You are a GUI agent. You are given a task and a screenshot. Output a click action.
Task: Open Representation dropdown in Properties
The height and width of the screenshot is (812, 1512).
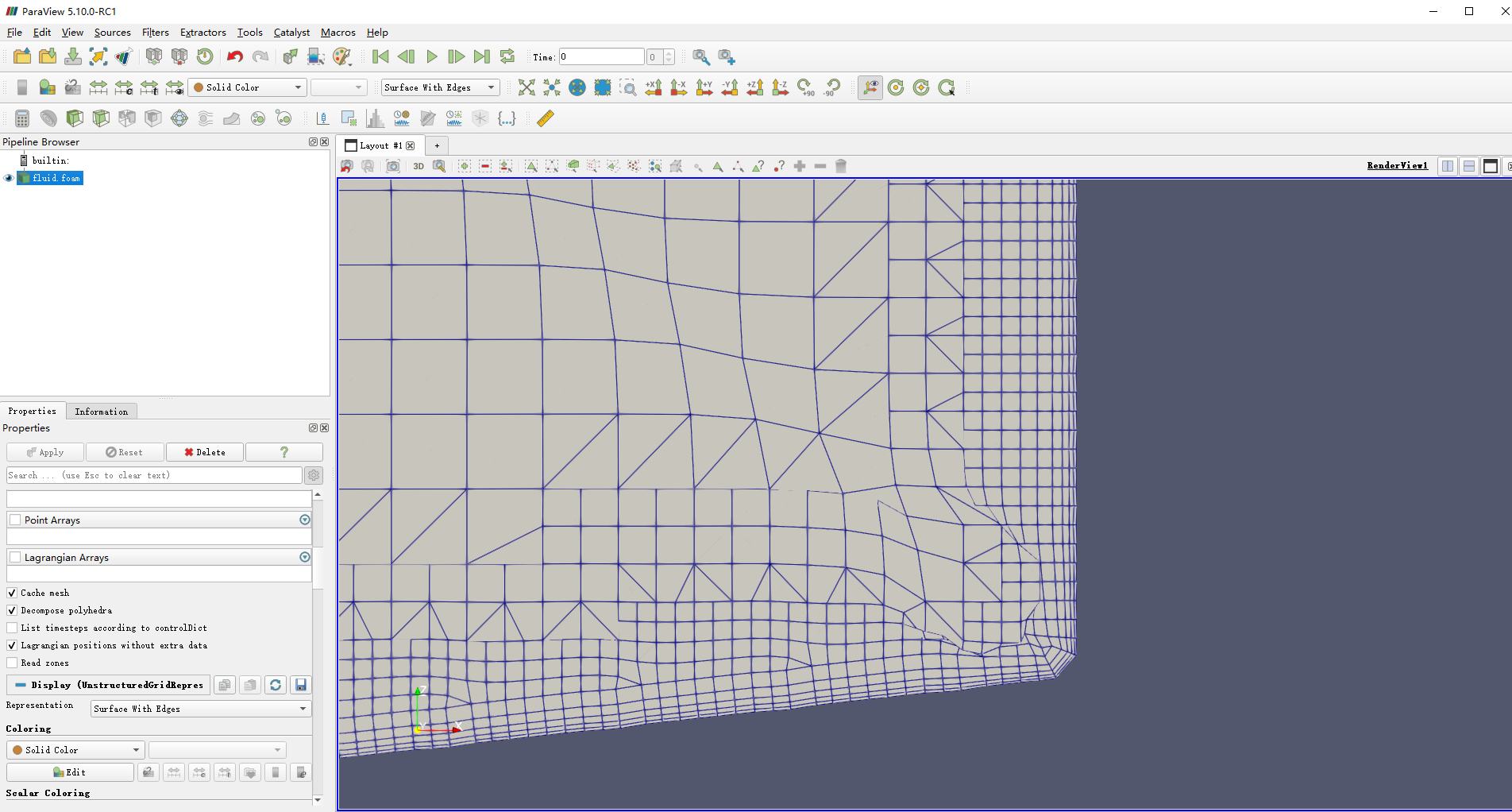tap(200, 709)
